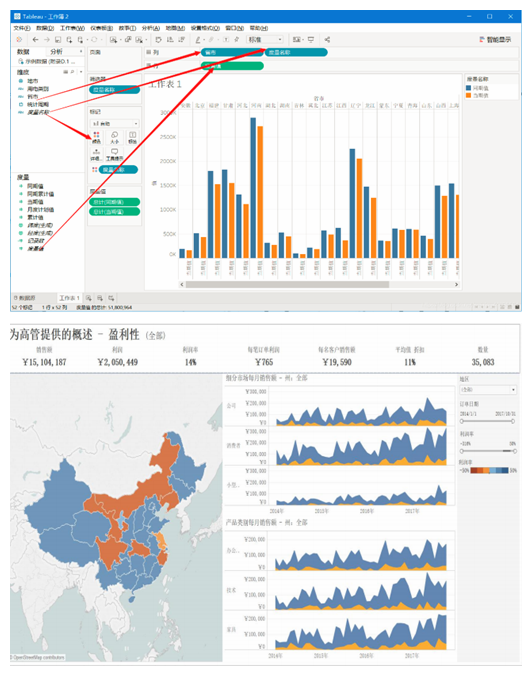532x676 pixels.
Task: Switch to the 分析 pane tab
Action: click(x=56, y=51)
